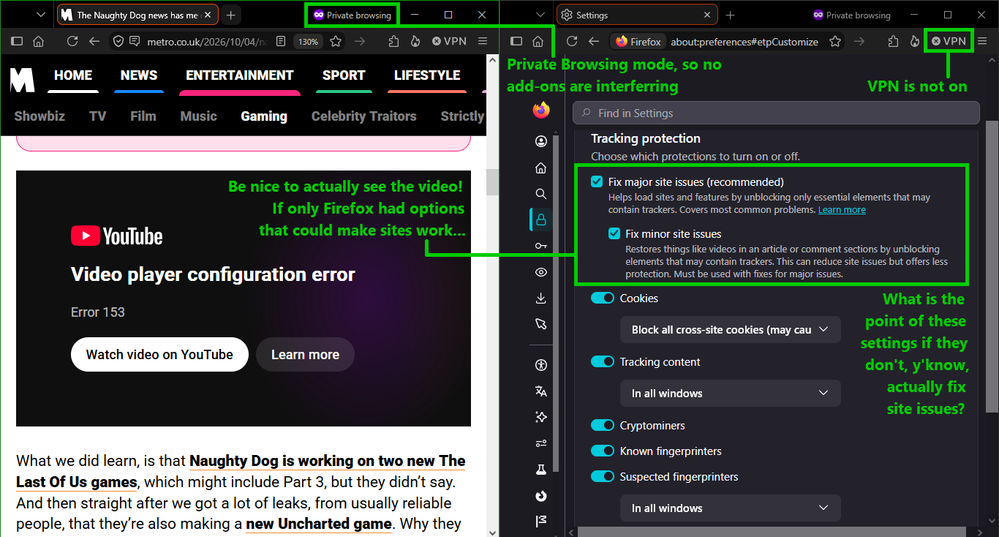Open the NEWS menu on Metro site
Screen dimensions: 999x537
139,75
